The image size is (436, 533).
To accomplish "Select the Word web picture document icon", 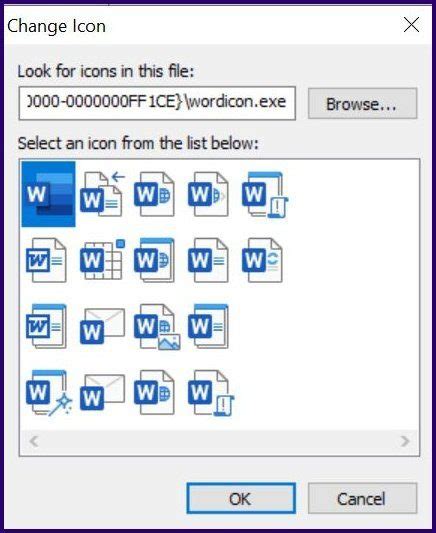I will coord(157,326).
